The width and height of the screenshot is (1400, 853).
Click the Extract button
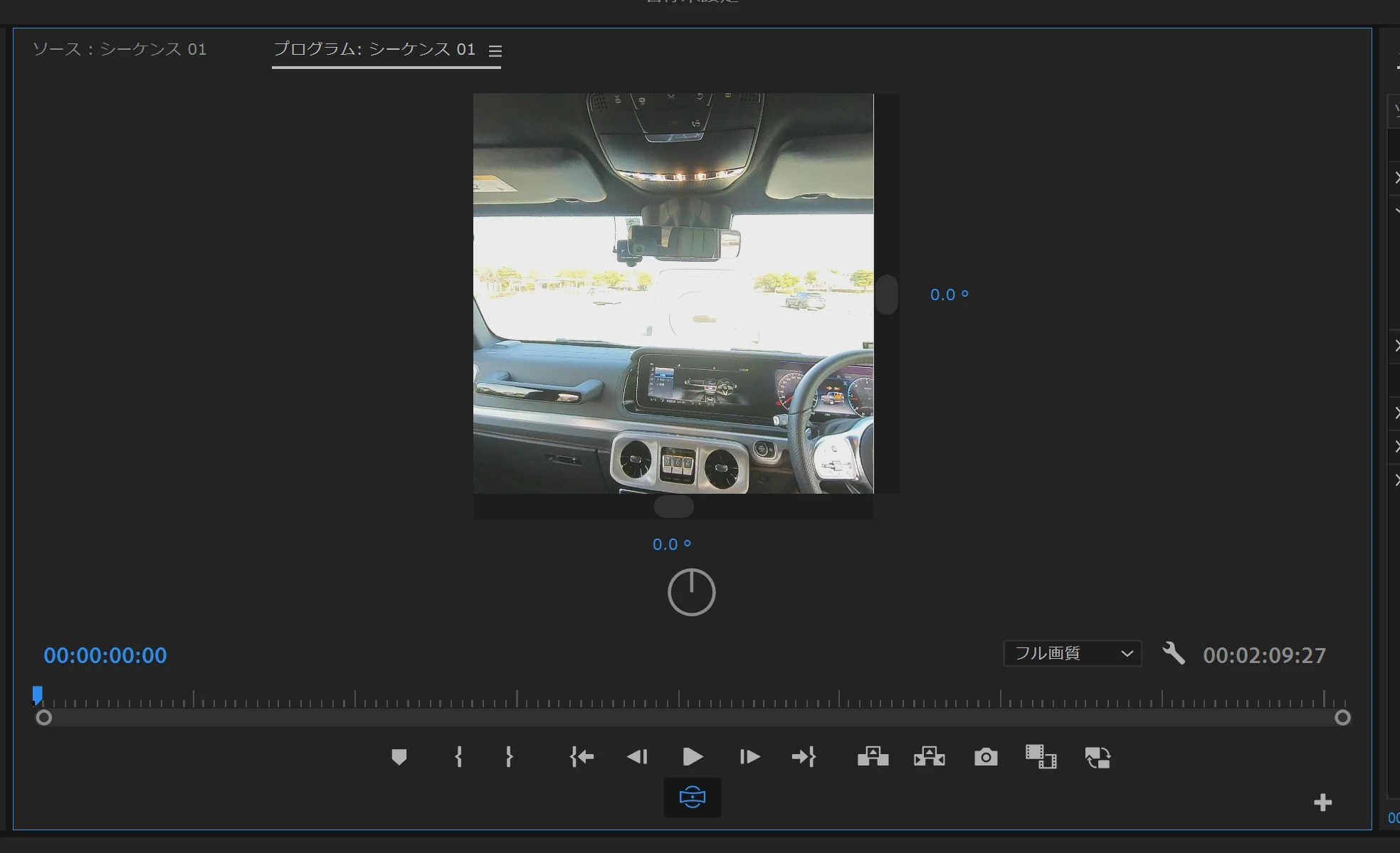coord(929,757)
